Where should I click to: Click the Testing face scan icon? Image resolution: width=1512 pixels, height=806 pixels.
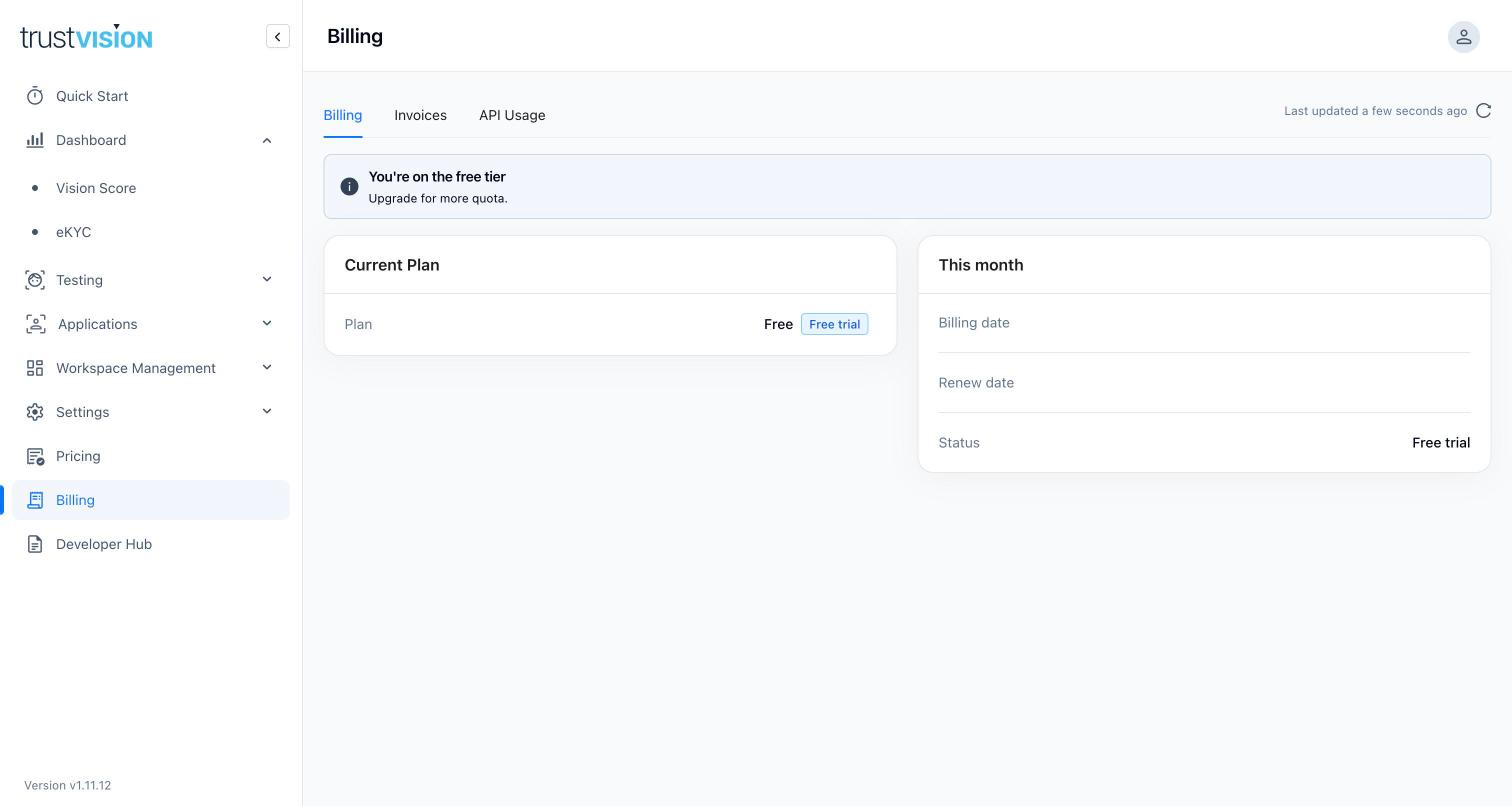[x=35, y=280]
